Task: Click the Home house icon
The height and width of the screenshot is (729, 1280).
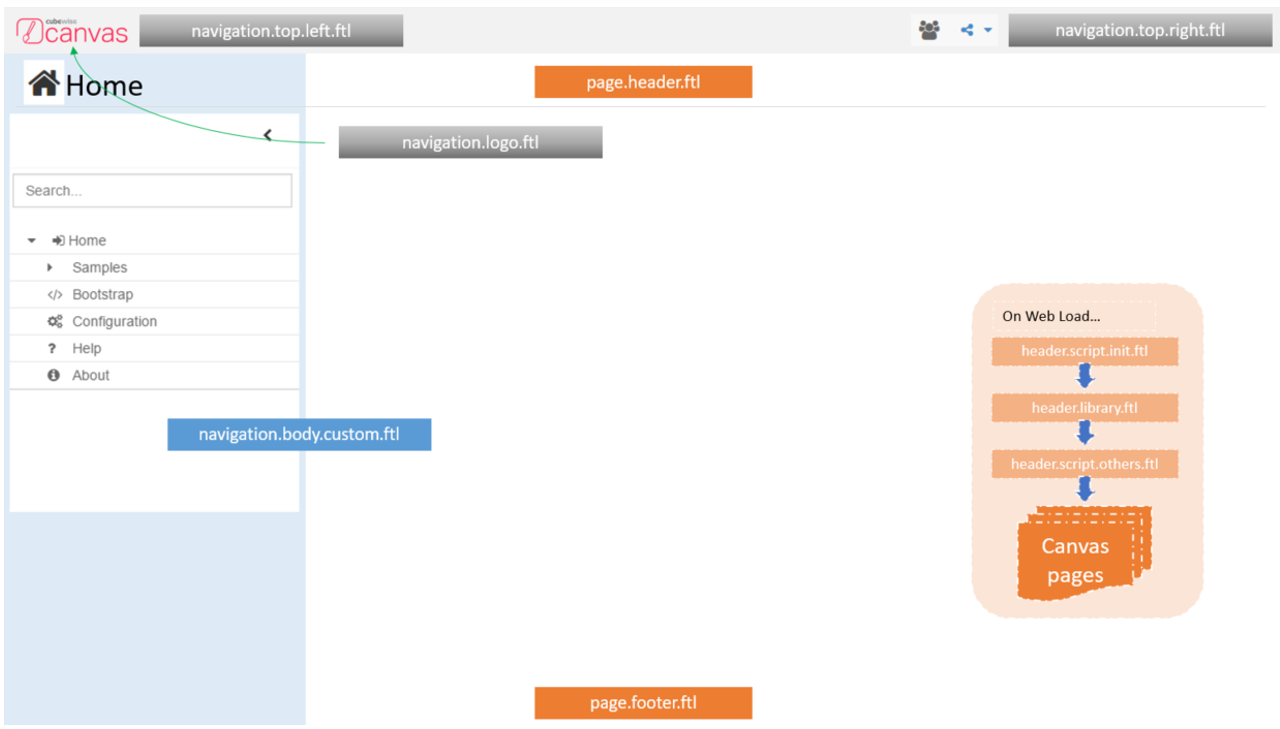Action: pos(44,84)
